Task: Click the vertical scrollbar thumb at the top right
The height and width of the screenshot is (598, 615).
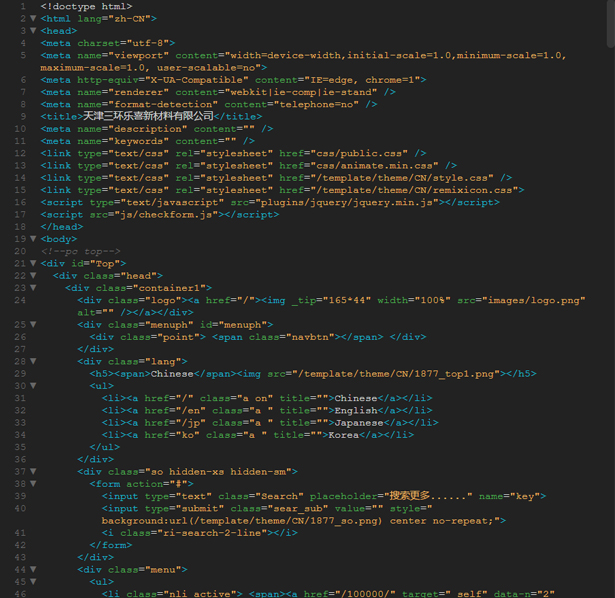Action: 611,24
